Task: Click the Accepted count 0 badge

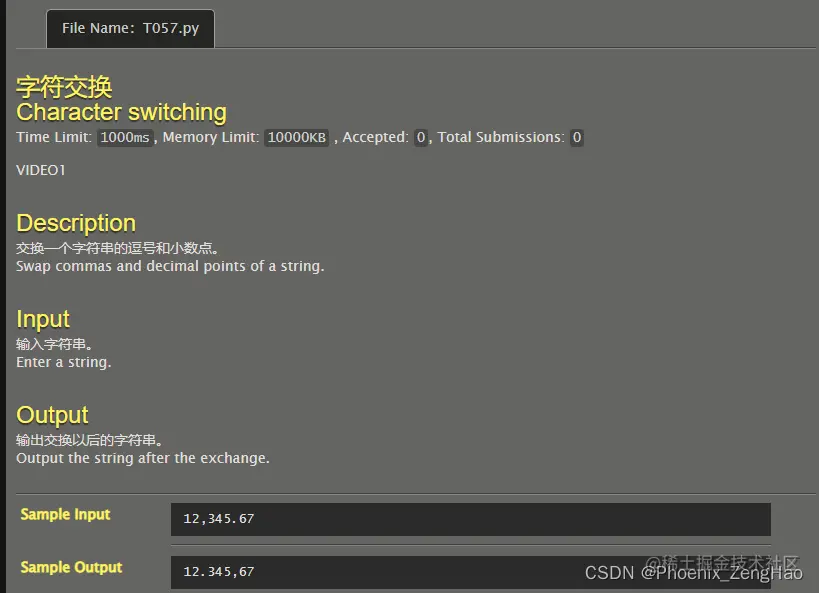Action: tap(420, 137)
